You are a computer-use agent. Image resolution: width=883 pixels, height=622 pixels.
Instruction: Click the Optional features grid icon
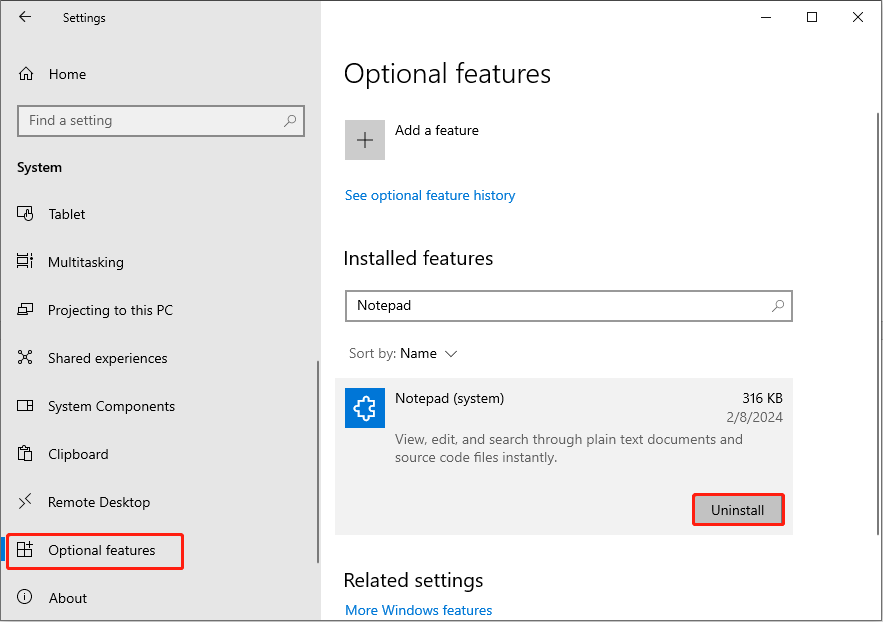(x=25, y=549)
